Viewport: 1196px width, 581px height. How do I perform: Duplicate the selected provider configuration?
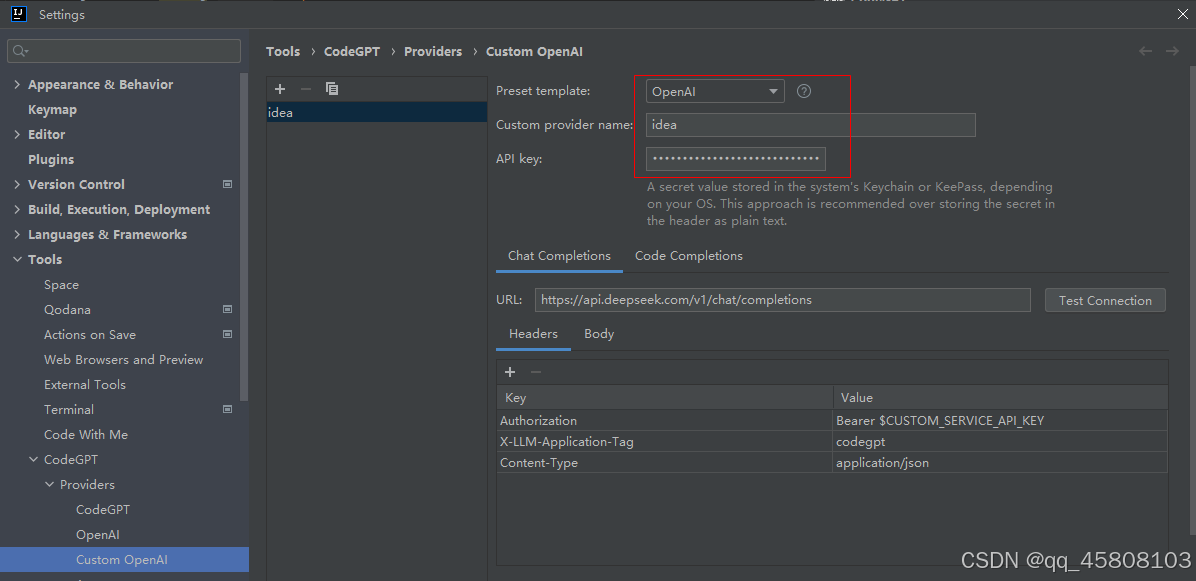[332, 89]
